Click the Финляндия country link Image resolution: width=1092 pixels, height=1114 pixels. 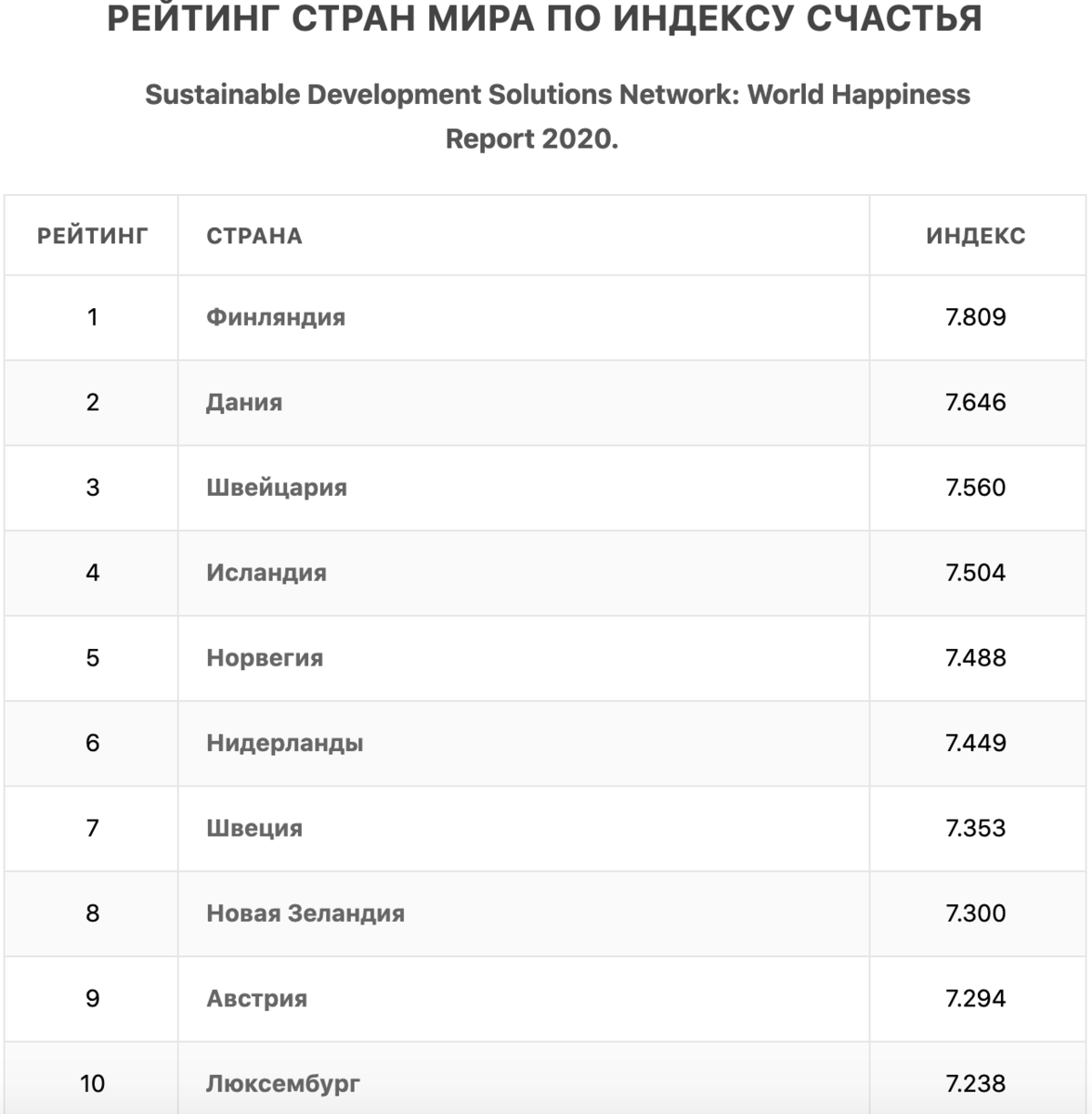click(x=276, y=317)
